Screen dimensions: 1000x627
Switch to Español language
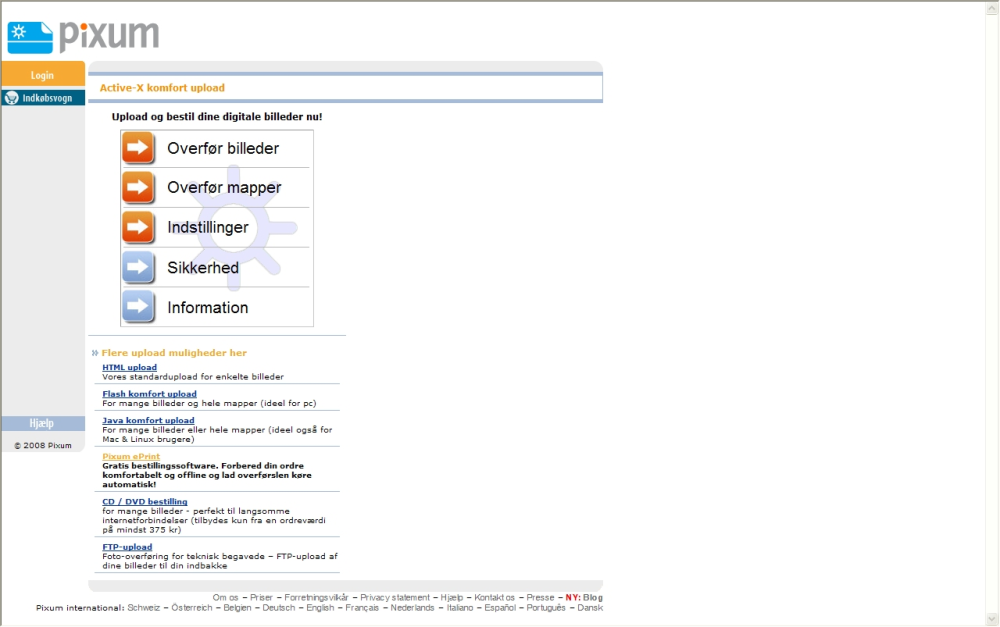[500, 608]
